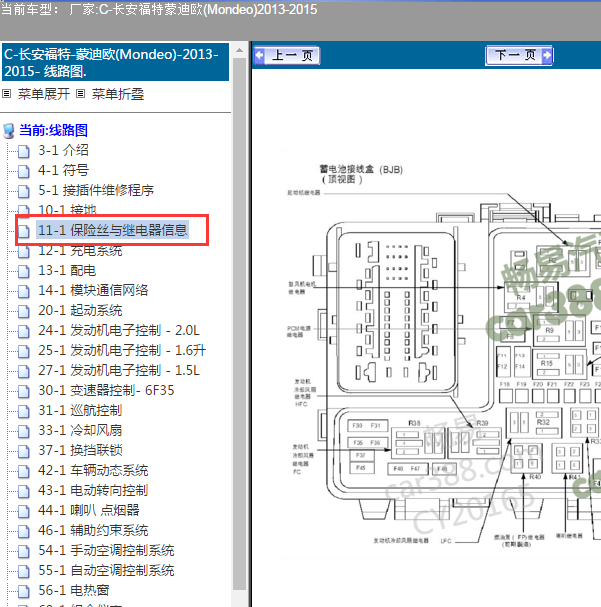Click the page icon beside 27-1 发动机电子控制
This screenshot has height=607, width=601.
pyautogui.click(x=24, y=371)
